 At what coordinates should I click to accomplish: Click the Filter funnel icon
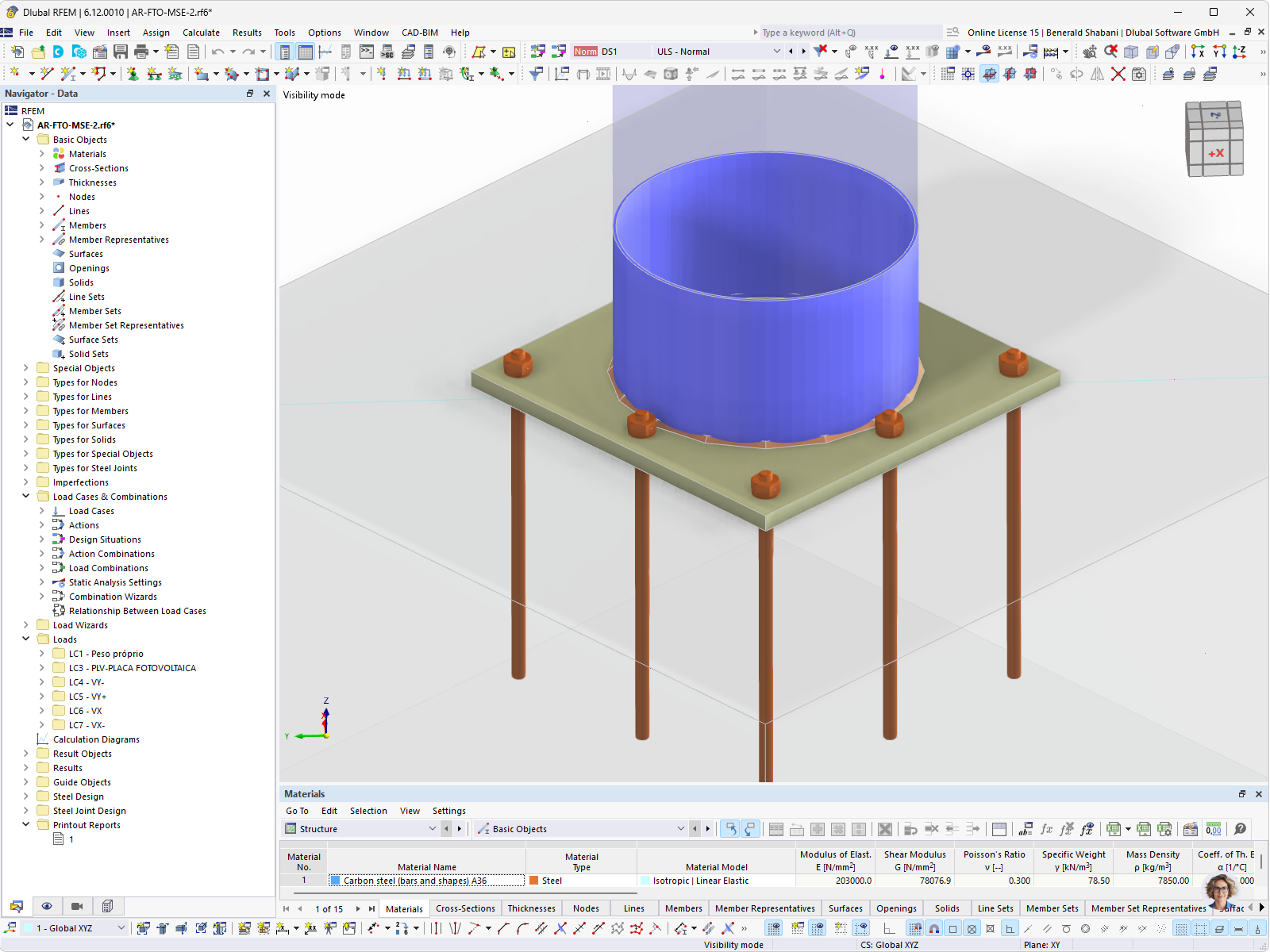point(536,74)
